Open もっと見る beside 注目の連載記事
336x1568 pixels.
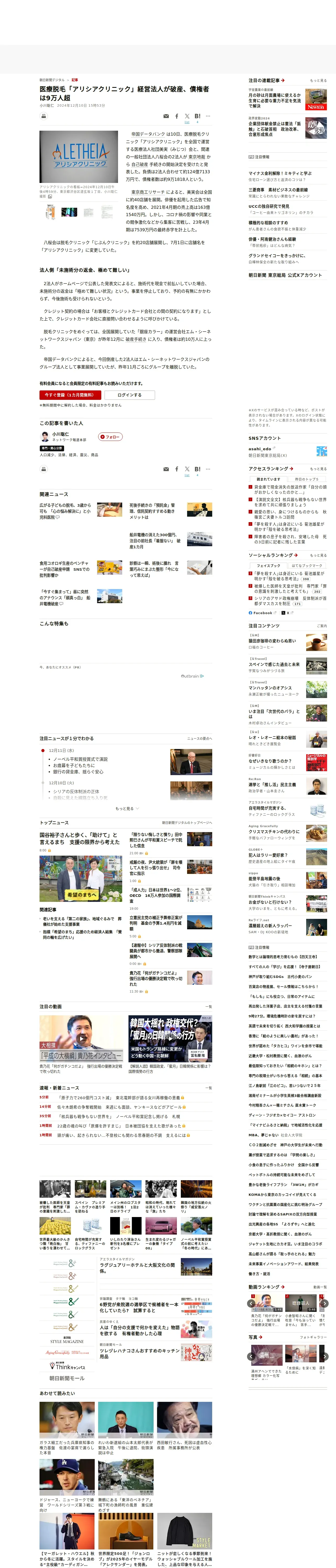tap(318, 80)
